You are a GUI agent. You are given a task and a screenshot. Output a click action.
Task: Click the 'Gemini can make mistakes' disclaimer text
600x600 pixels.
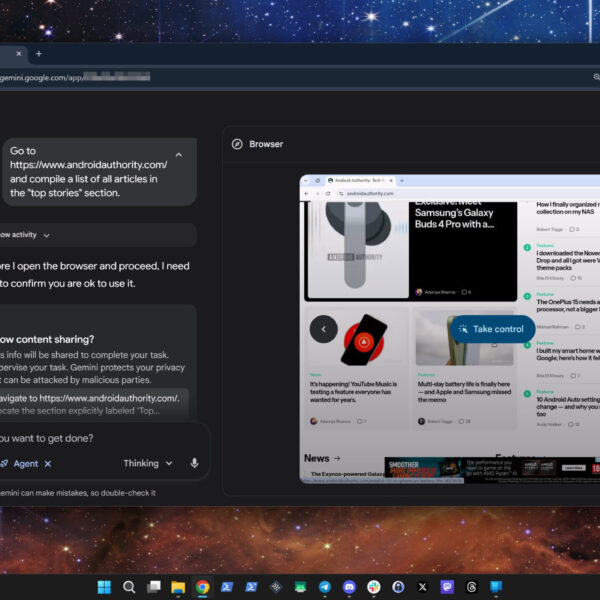tap(78, 493)
